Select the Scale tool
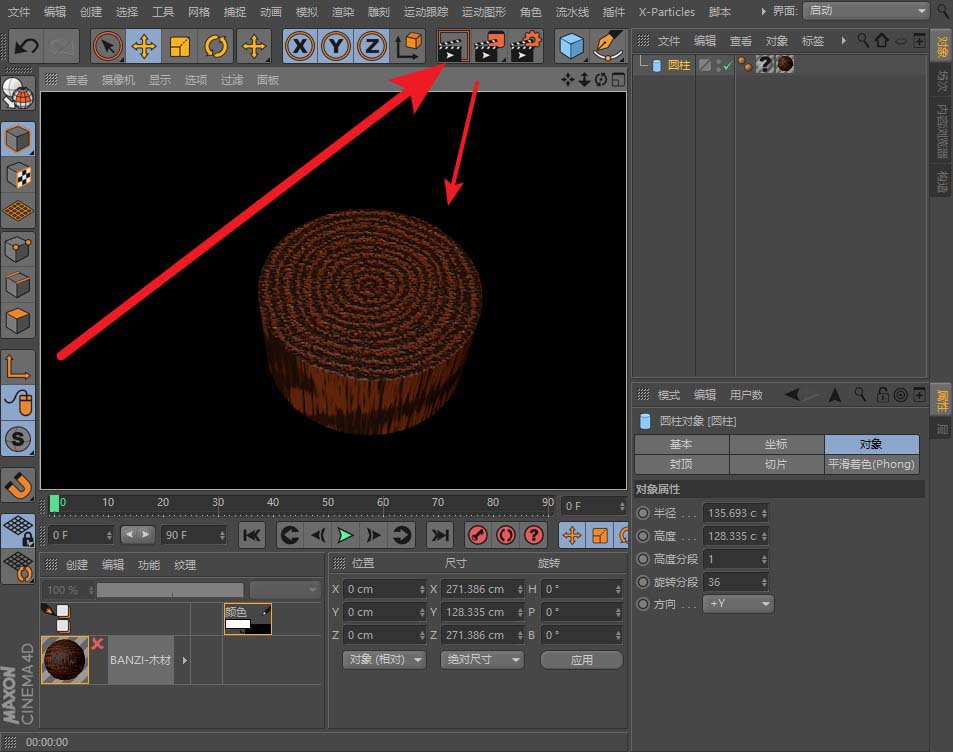 [182, 47]
